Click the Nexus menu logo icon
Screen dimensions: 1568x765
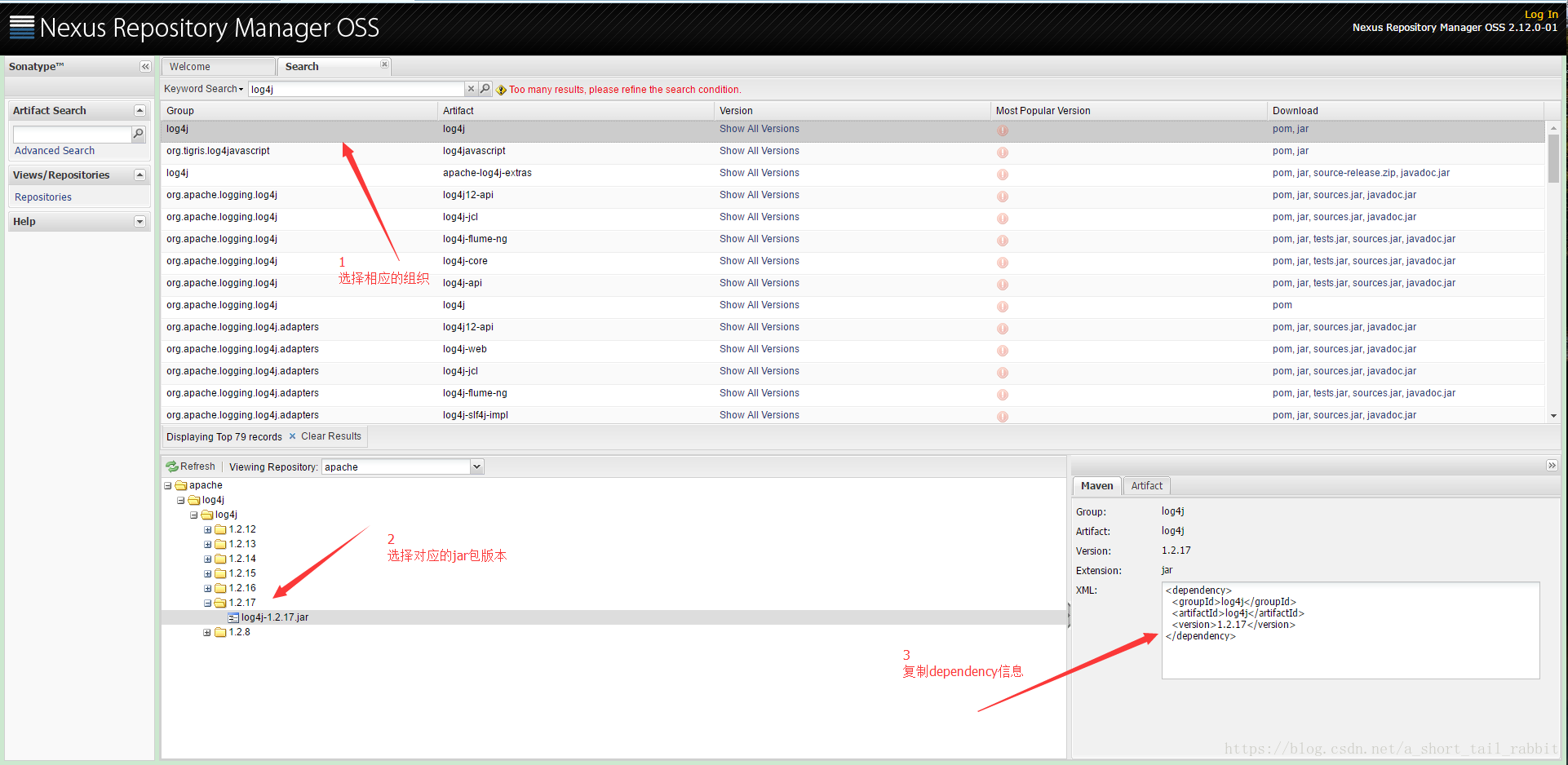coord(22,27)
